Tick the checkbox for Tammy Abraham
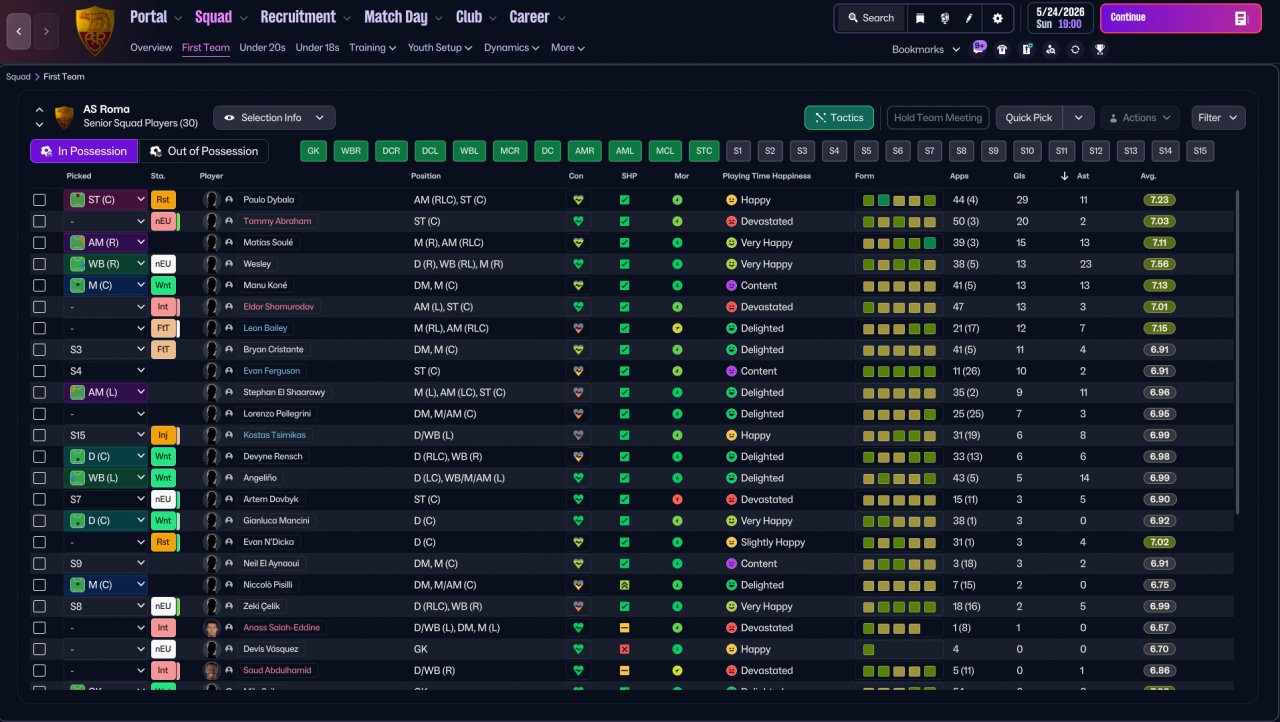 39,221
